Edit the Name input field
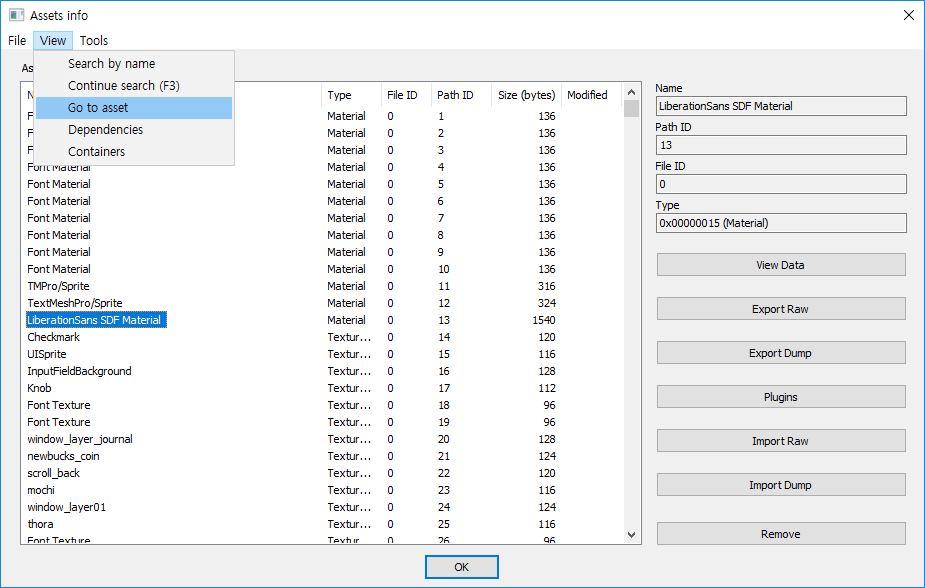Screen dimensions: 925x588 780,105
